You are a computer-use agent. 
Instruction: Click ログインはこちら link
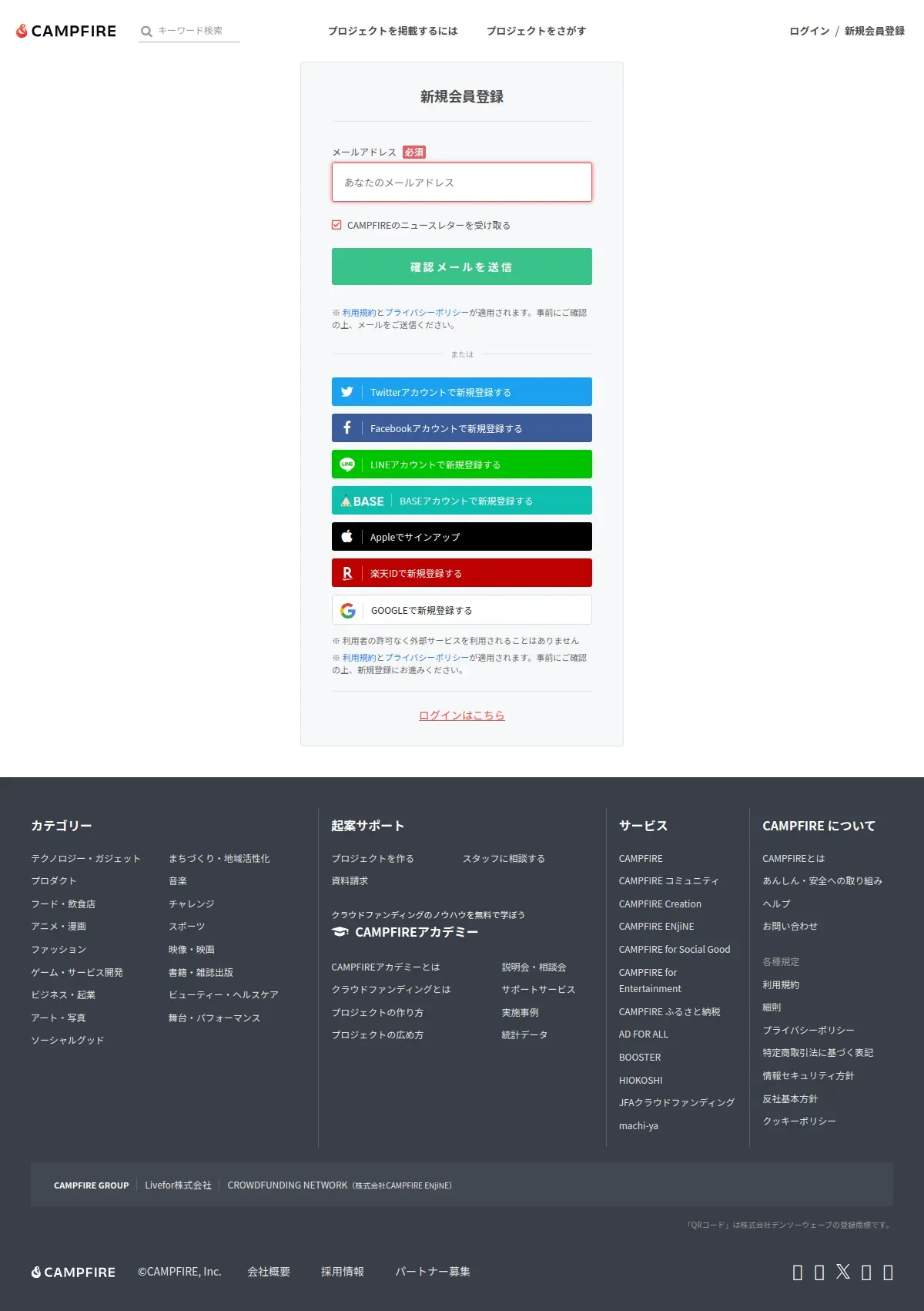tap(462, 716)
